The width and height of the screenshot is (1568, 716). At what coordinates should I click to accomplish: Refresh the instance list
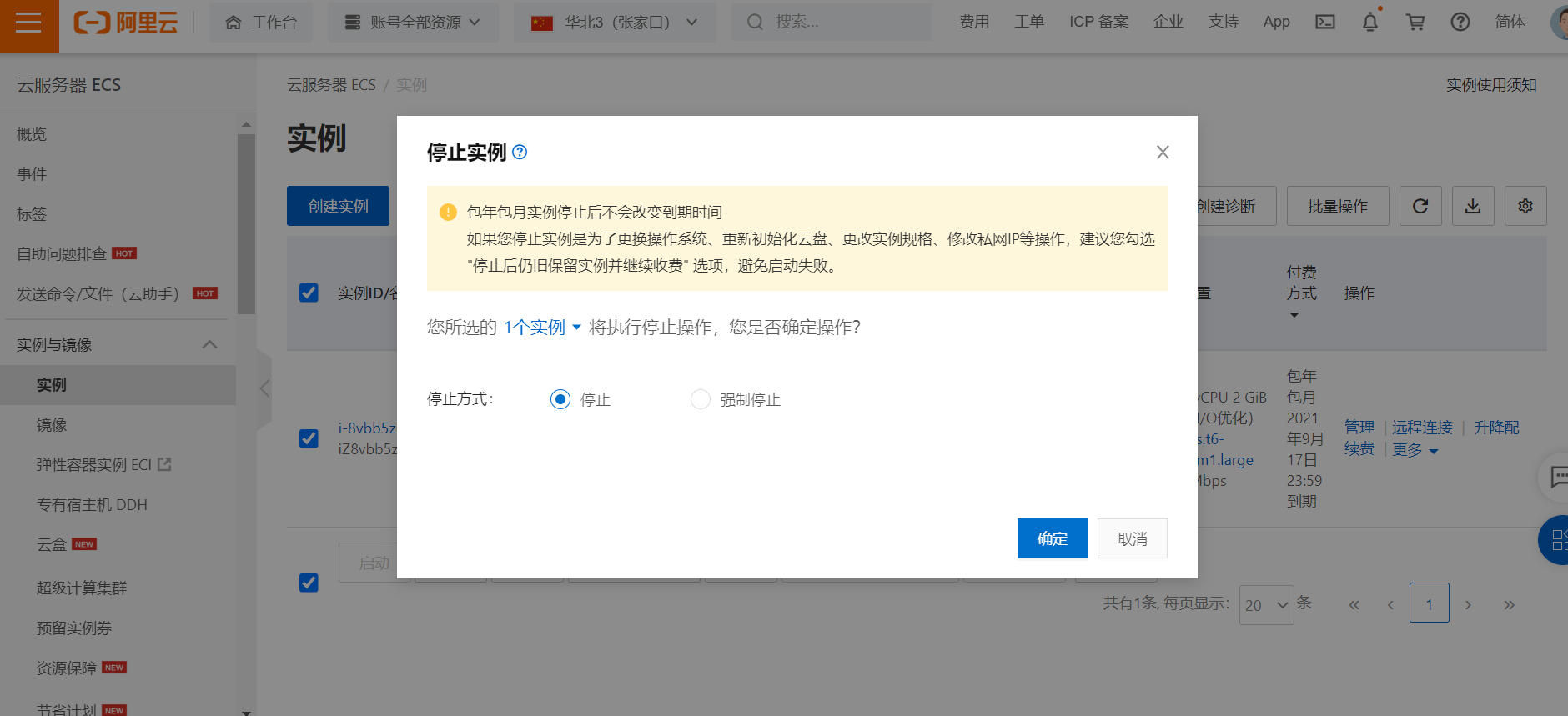point(1420,206)
